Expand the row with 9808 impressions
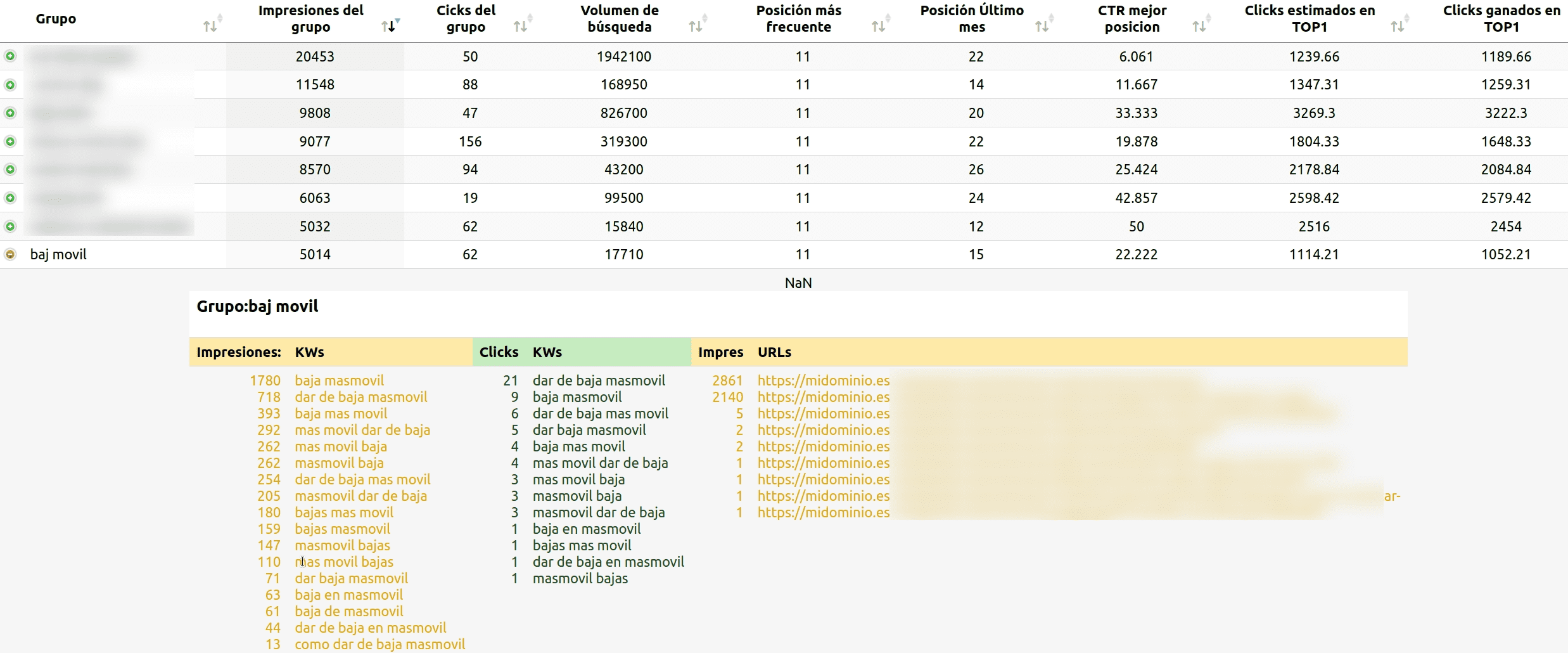Image resolution: width=1568 pixels, height=653 pixels. (x=10, y=113)
